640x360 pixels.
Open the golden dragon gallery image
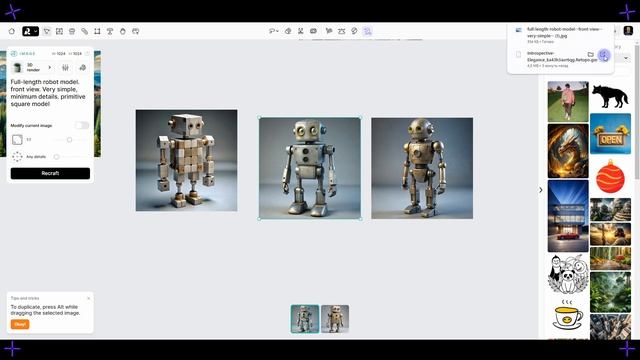click(568, 151)
